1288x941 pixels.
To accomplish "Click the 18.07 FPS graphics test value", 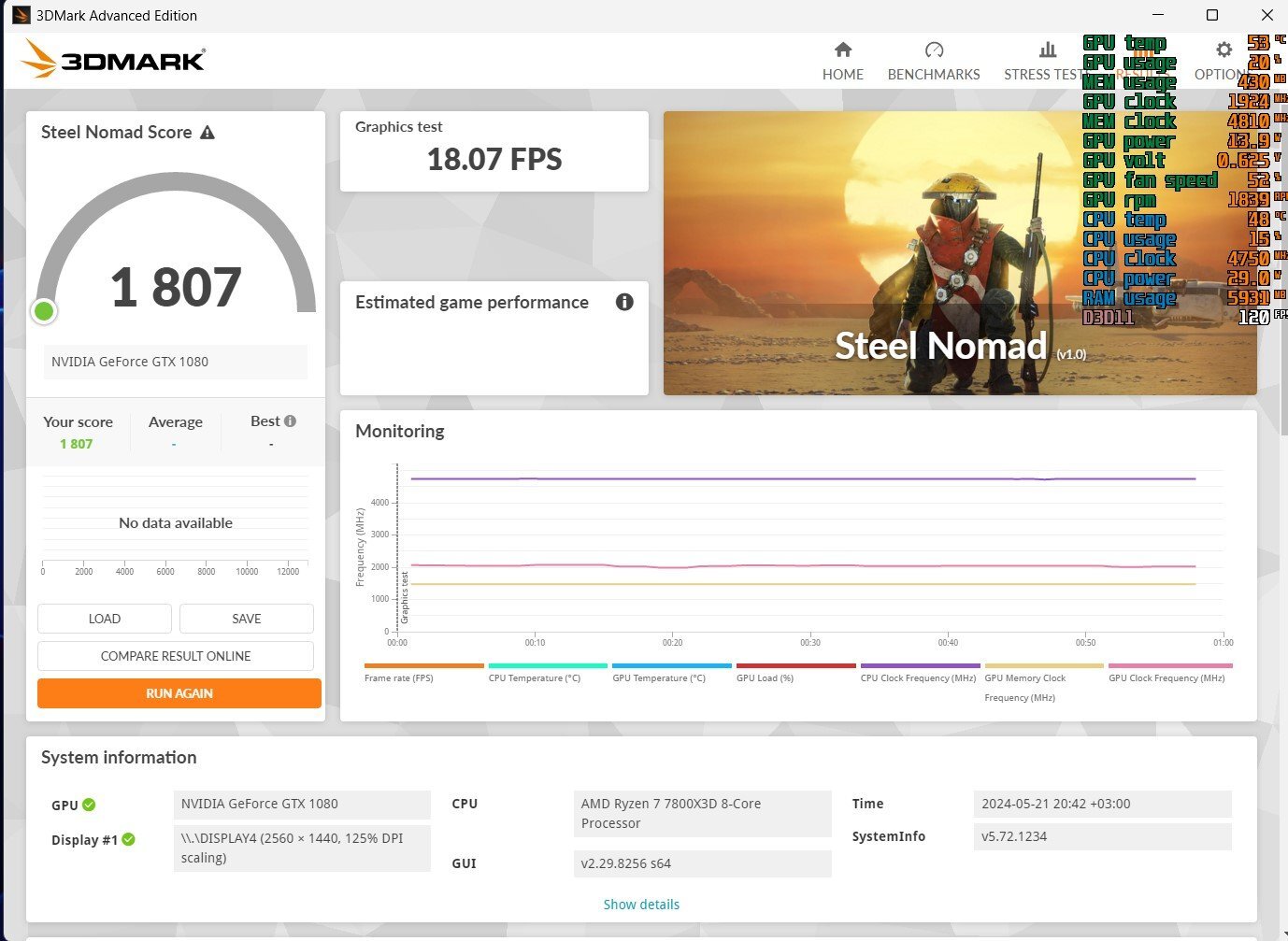I will 494,160.
